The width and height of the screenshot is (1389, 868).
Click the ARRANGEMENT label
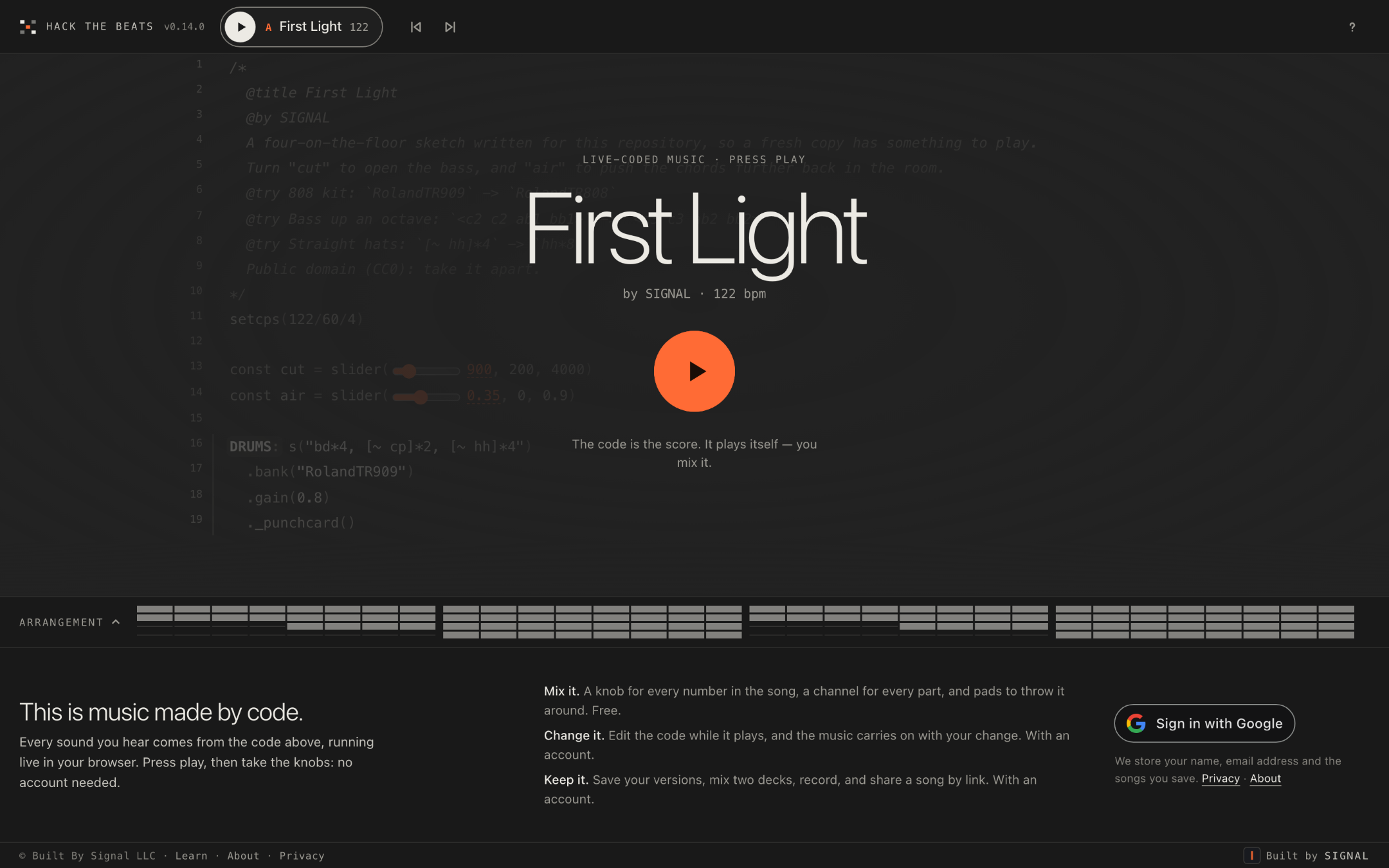[x=61, y=622]
